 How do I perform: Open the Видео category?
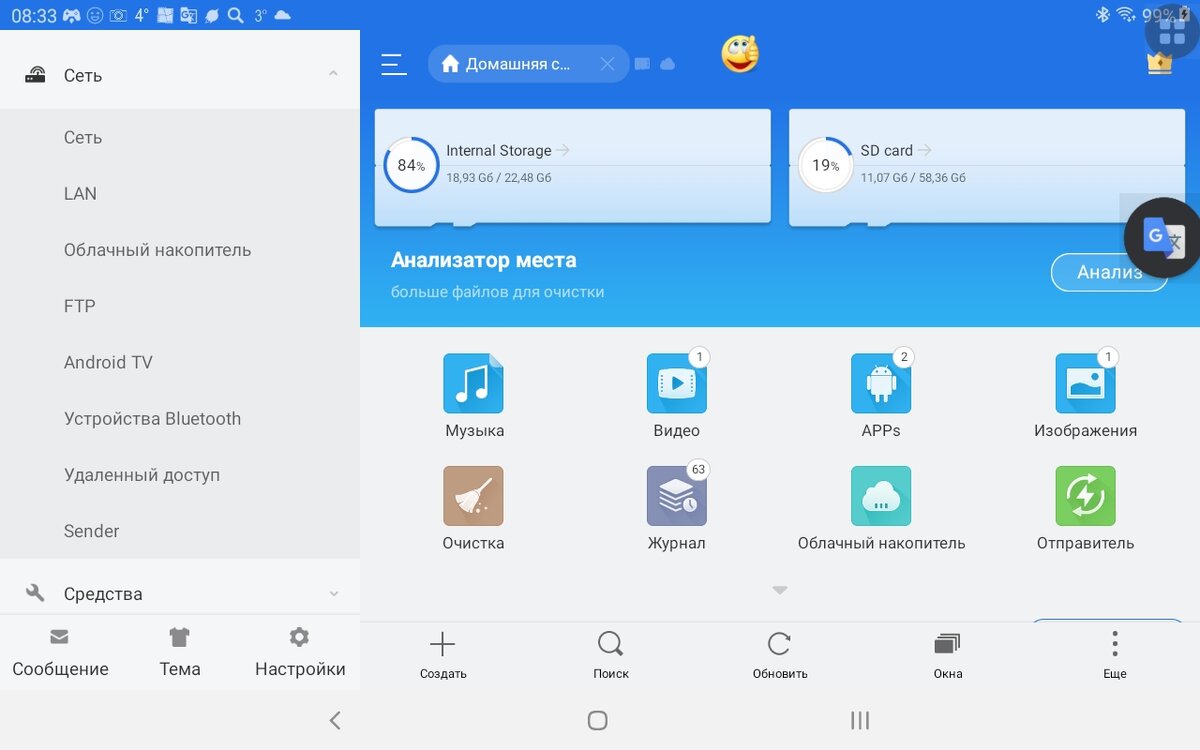(x=677, y=396)
